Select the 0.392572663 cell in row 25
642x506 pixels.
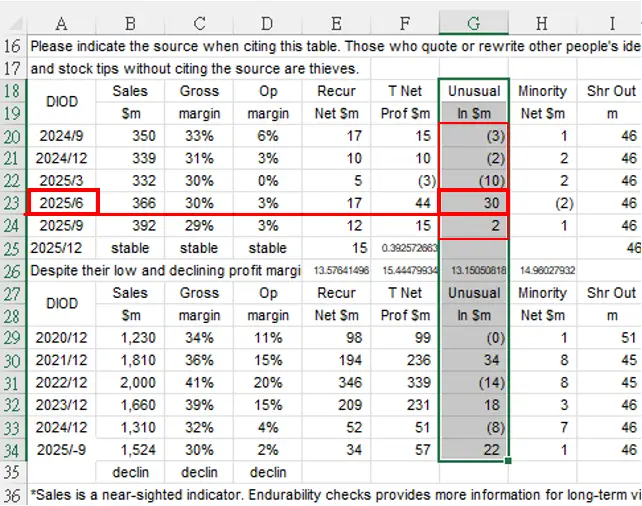(x=405, y=247)
